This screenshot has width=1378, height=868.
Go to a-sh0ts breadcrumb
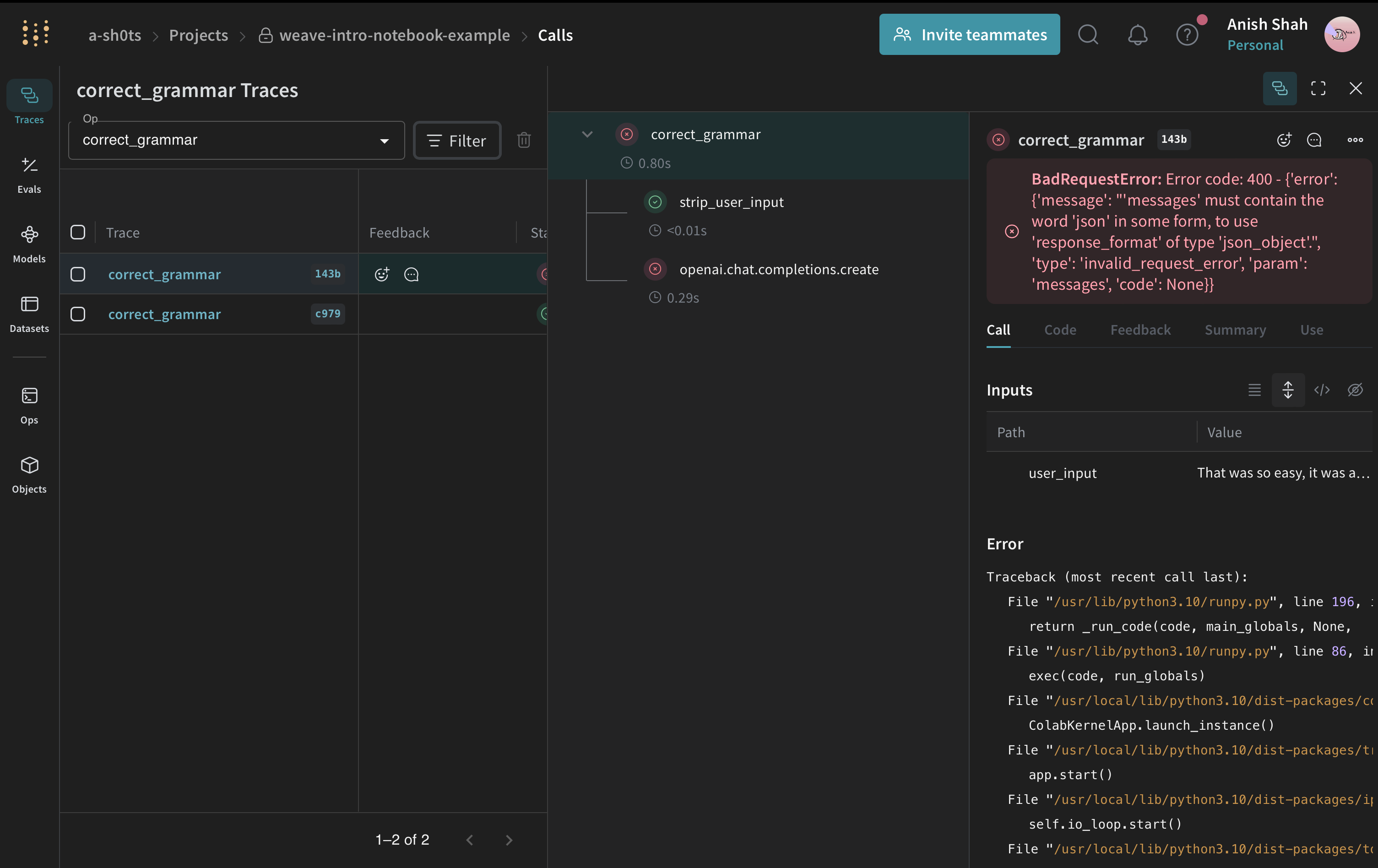point(114,35)
